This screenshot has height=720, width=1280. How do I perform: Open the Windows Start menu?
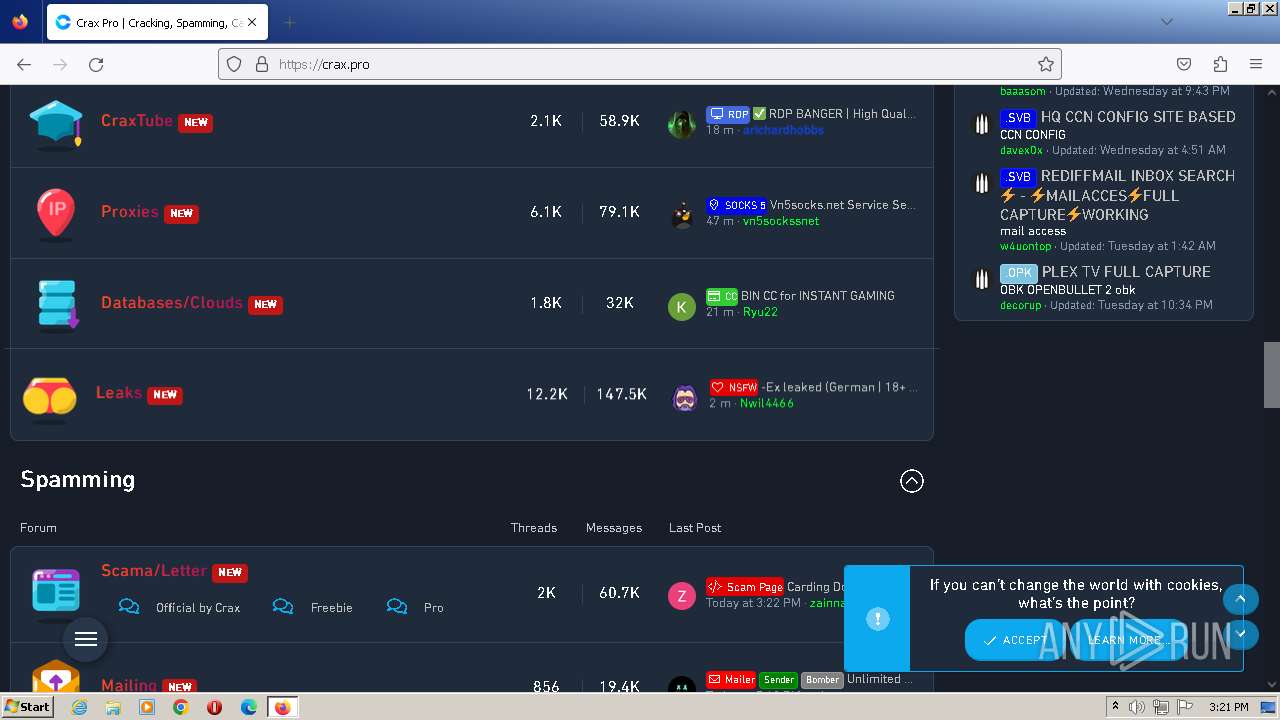click(x=27, y=707)
